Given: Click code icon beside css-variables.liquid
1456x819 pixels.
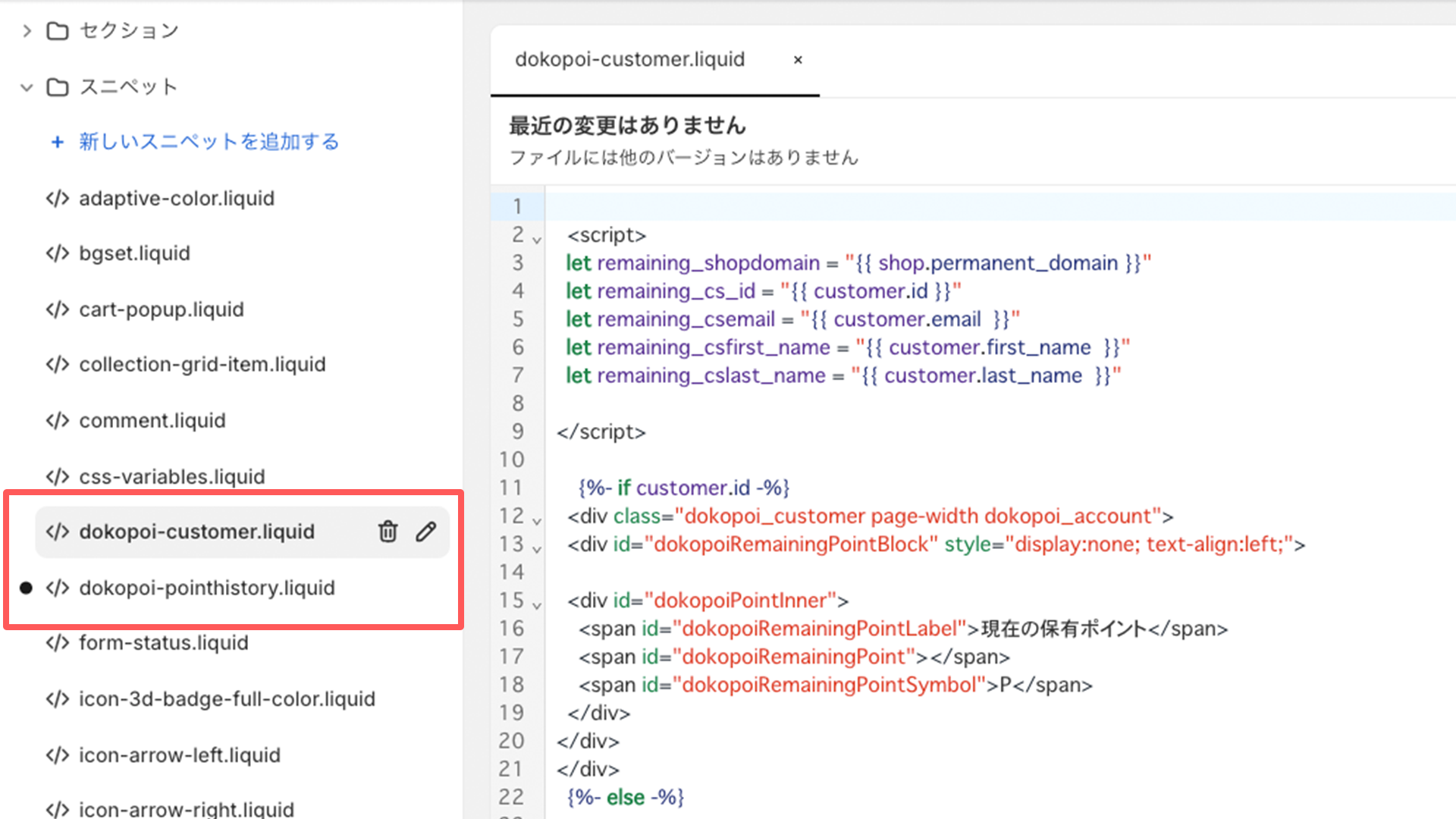Looking at the screenshot, I should click(58, 477).
